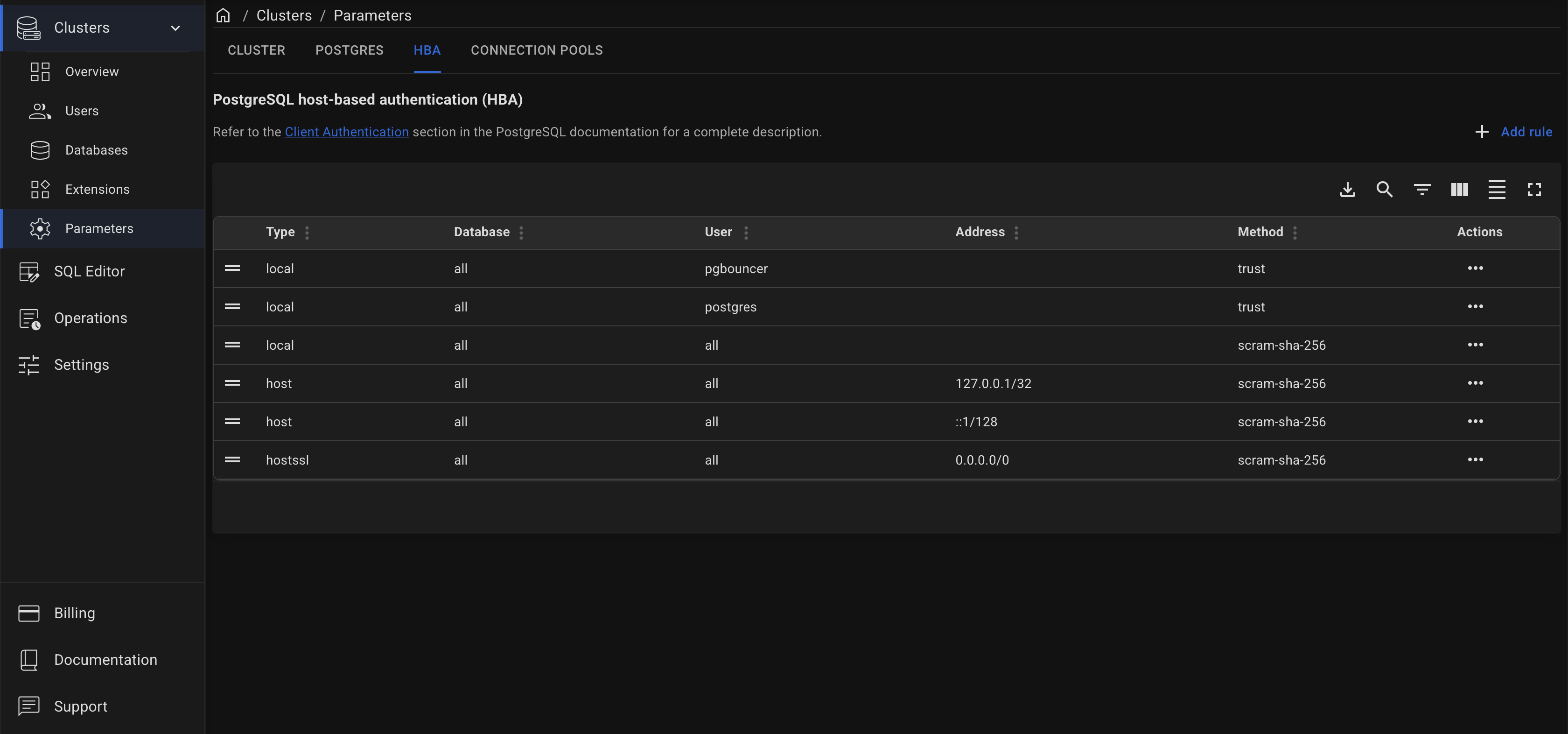Open actions menu for 127.0.0.1/32 rule
The image size is (1568, 734).
[1476, 384]
